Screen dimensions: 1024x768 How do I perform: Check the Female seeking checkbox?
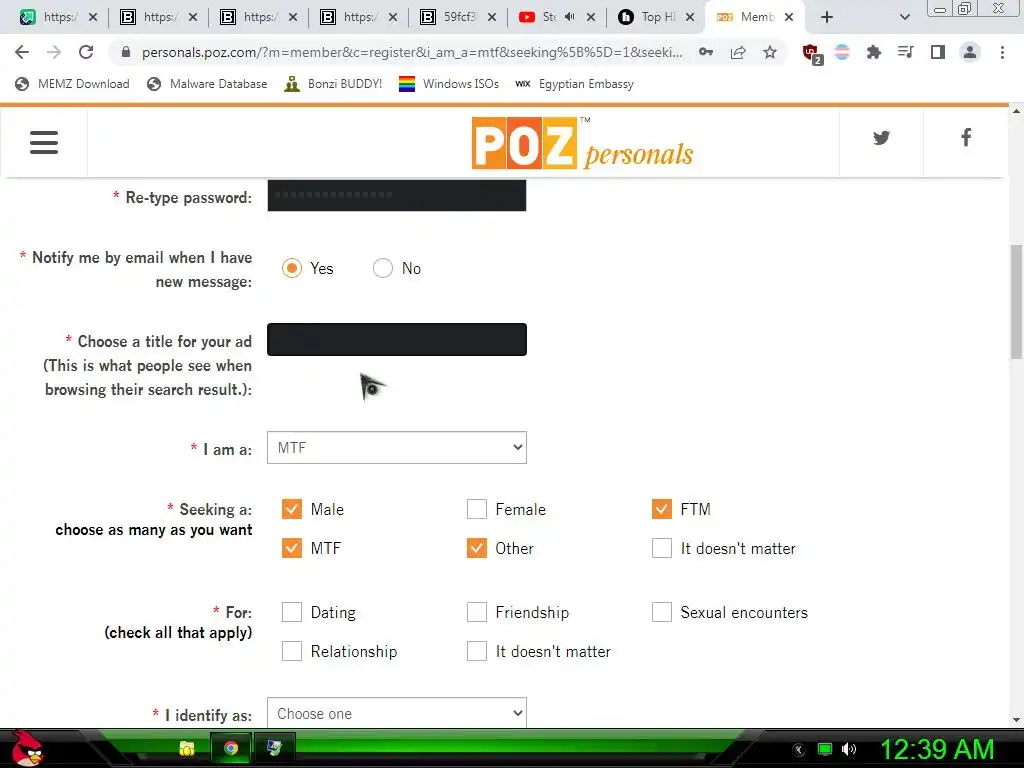477,509
